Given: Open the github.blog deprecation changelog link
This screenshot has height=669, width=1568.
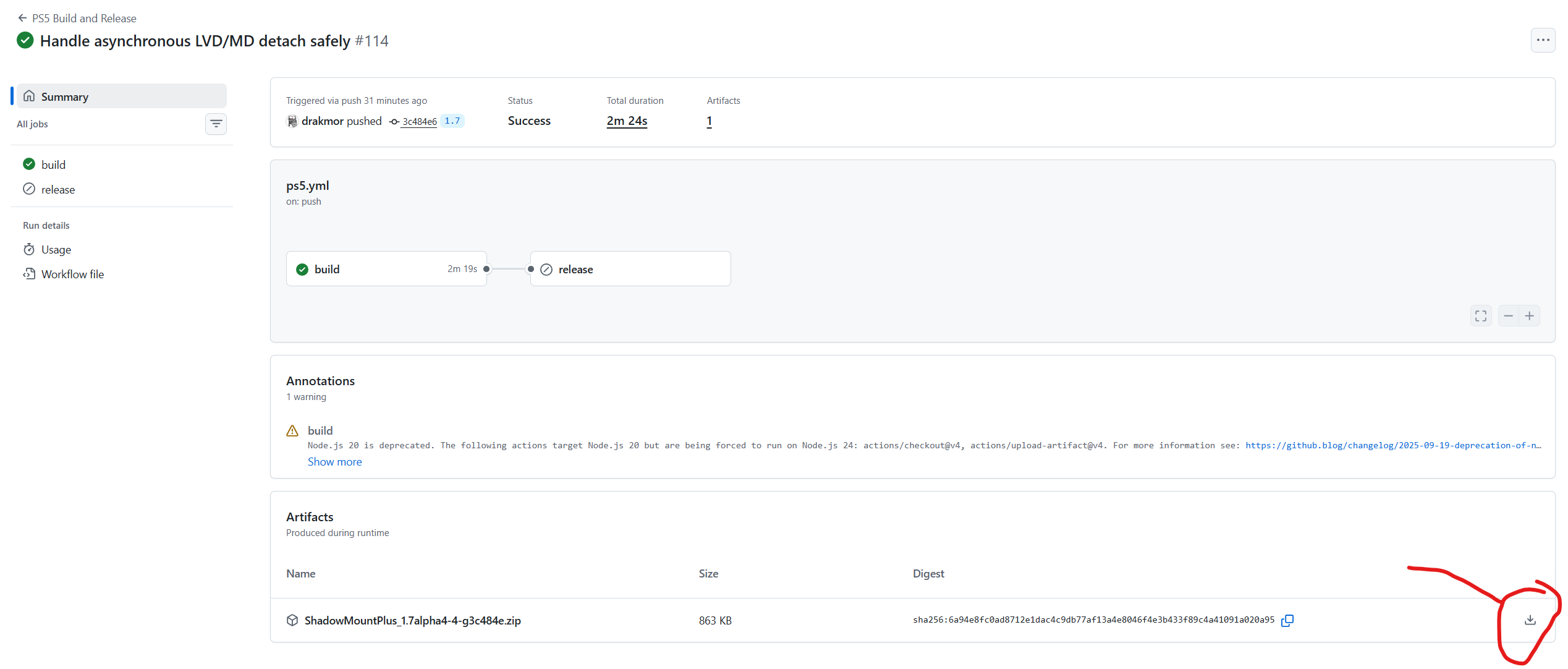Looking at the screenshot, I should (1393, 445).
